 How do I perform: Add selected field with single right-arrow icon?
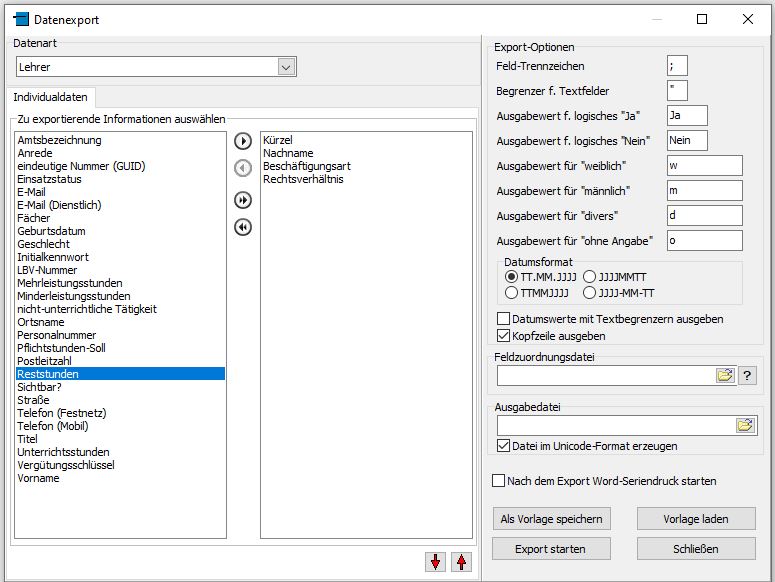click(x=243, y=141)
